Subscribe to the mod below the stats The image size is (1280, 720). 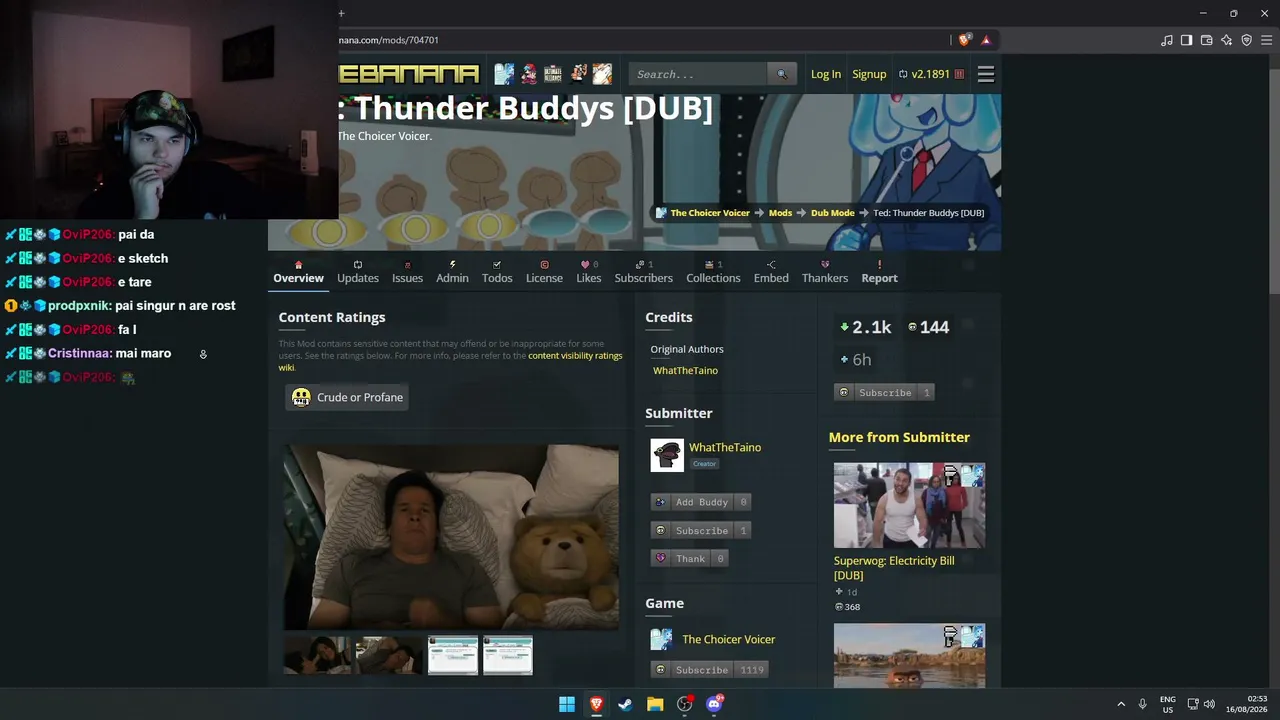pyautogui.click(x=885, y=392)
